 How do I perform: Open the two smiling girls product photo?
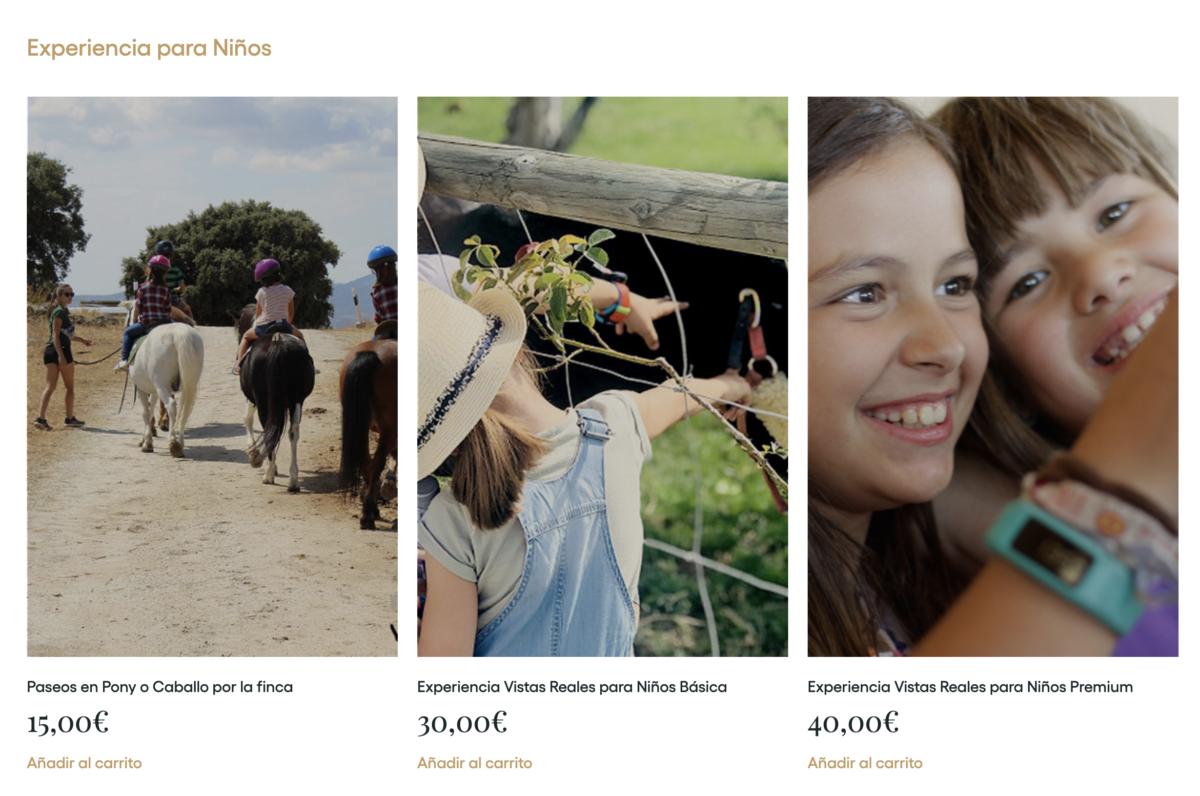tap(993, 376)
